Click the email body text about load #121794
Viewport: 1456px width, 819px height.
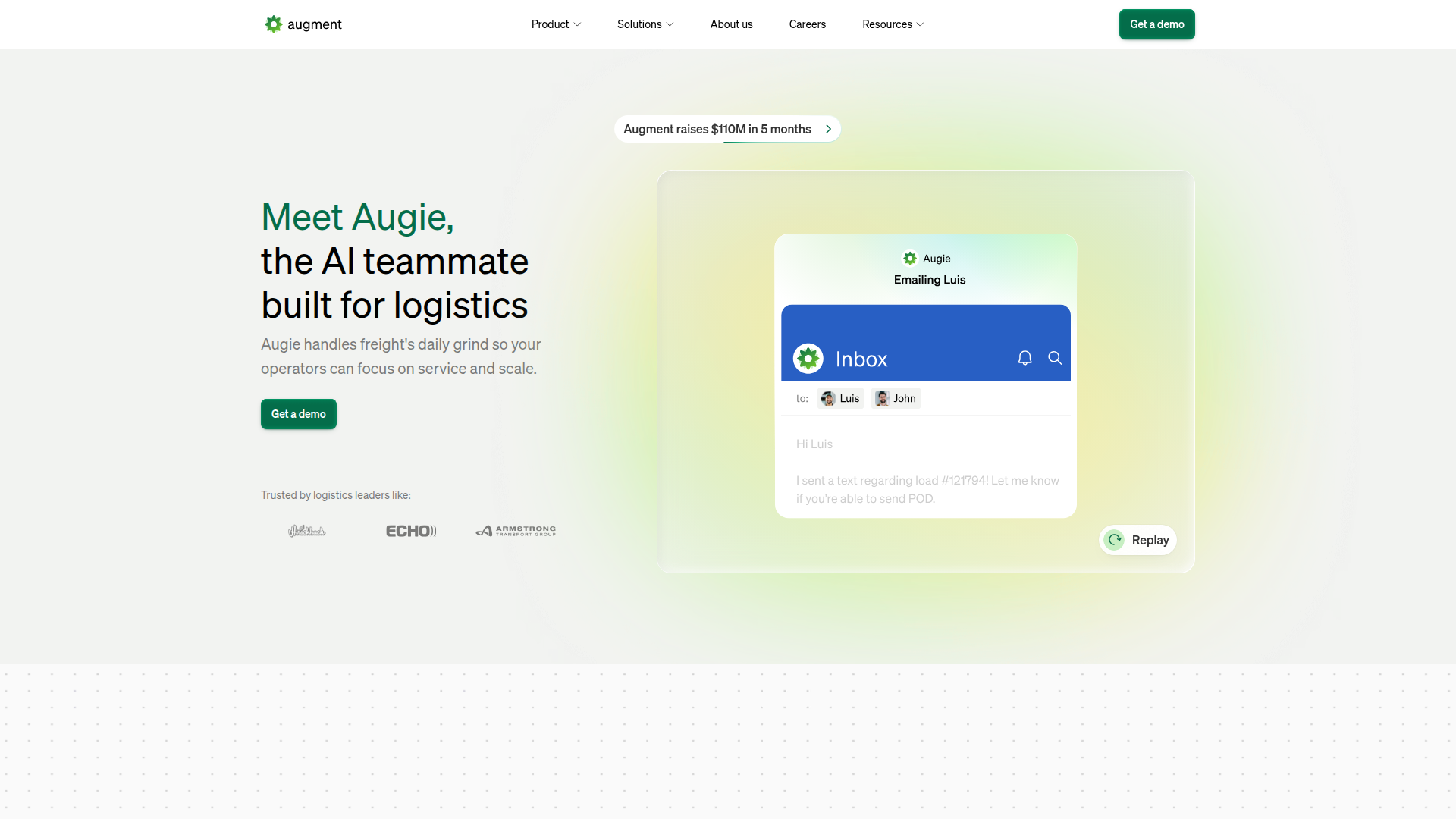[926, 489]
